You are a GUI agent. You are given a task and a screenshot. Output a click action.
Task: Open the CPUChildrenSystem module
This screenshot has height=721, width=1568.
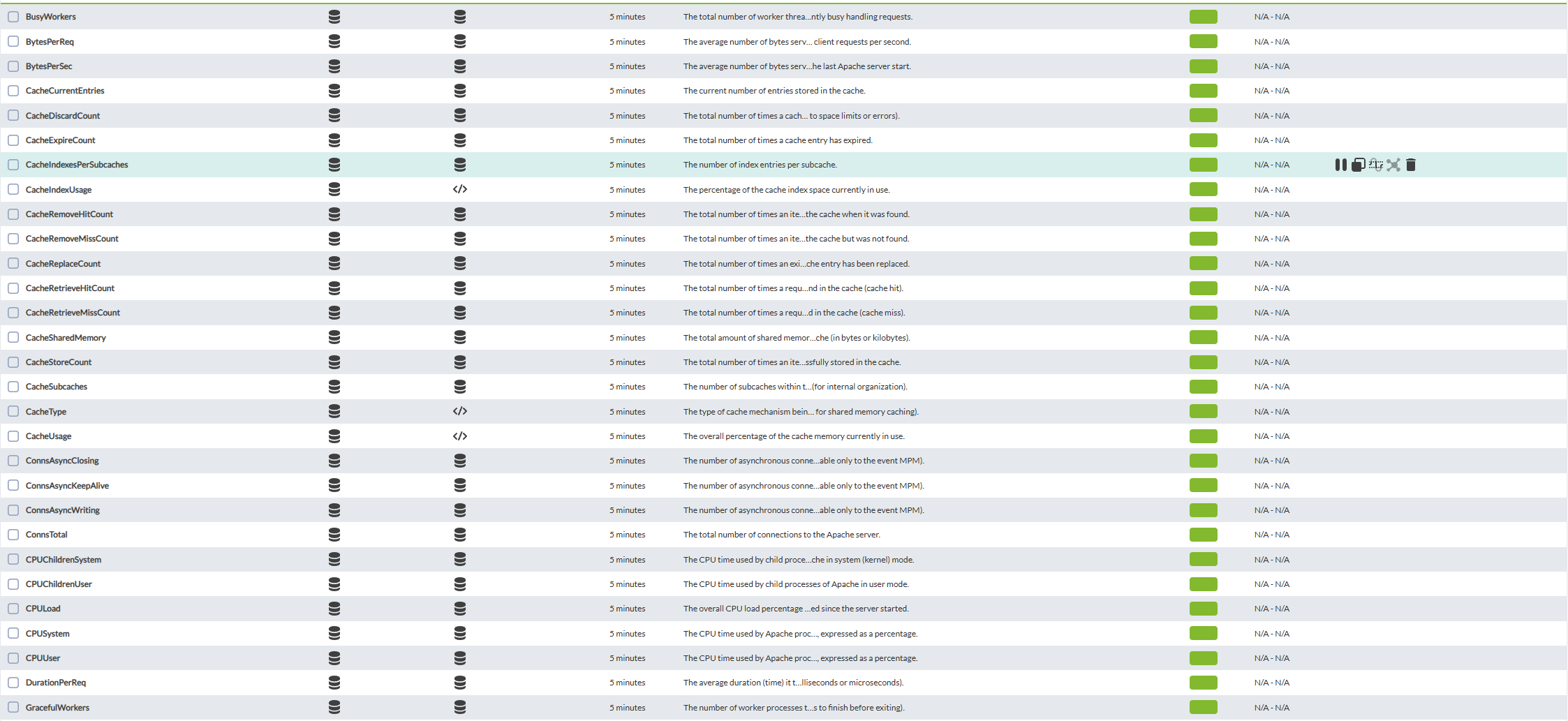click(64, 560)
